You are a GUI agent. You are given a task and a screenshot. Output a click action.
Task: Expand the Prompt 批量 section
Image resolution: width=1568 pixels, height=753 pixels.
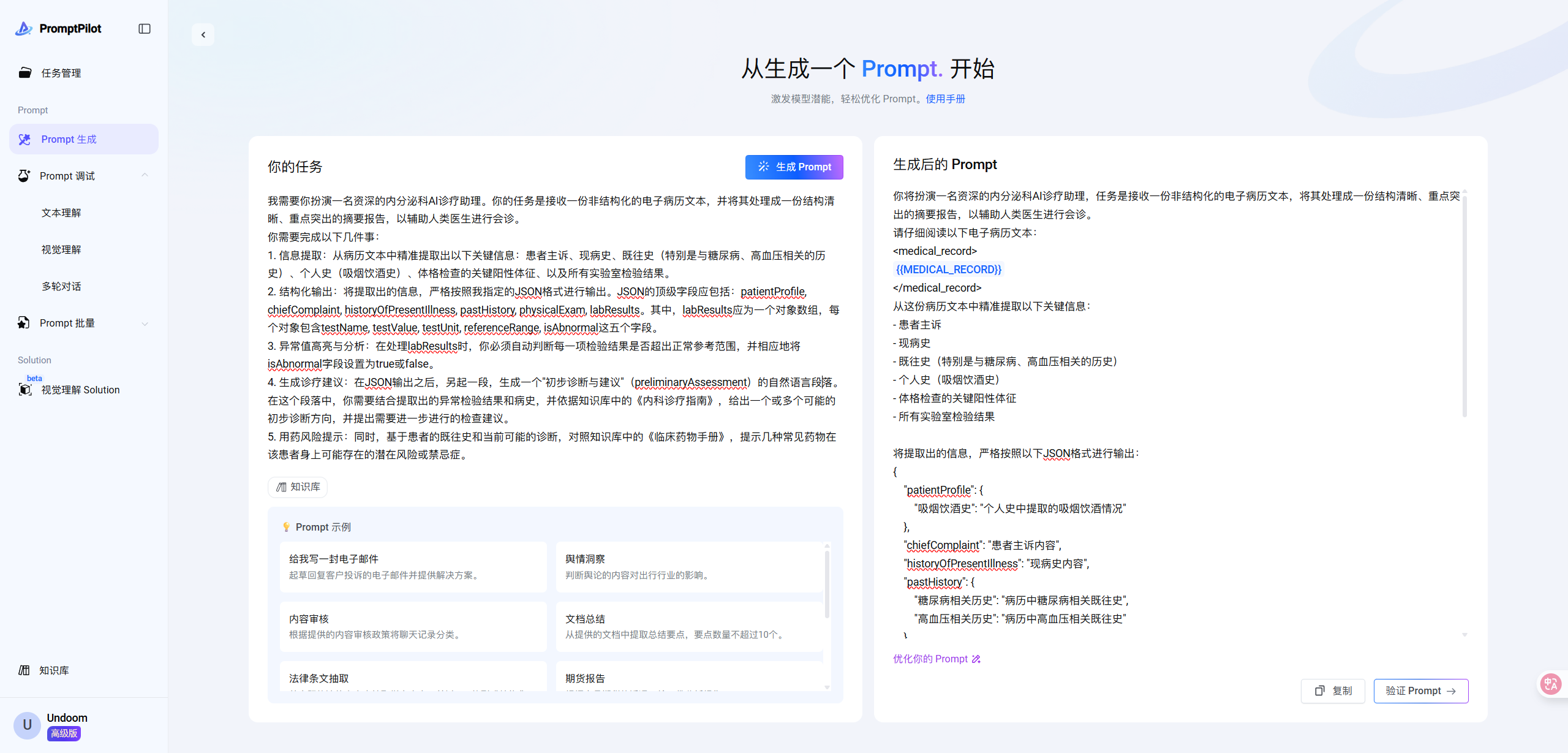[145, 324]
